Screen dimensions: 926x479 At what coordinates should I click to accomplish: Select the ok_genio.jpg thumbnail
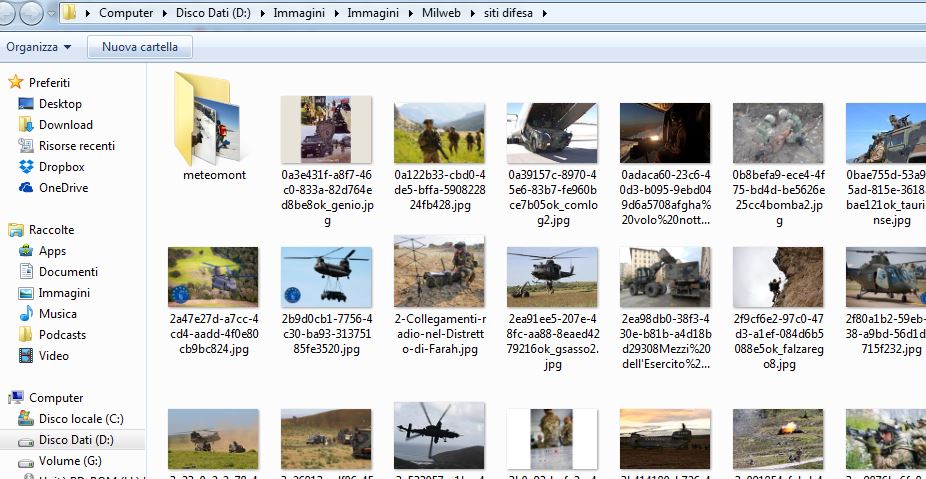click(x=327, y=130)
